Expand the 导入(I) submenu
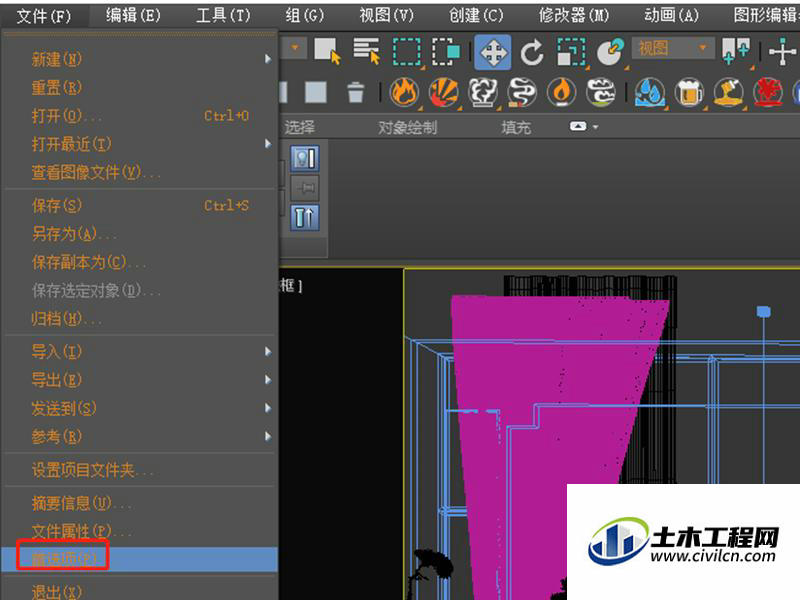The width and height of the screenshot is (800, 600). tap(139, 352)
